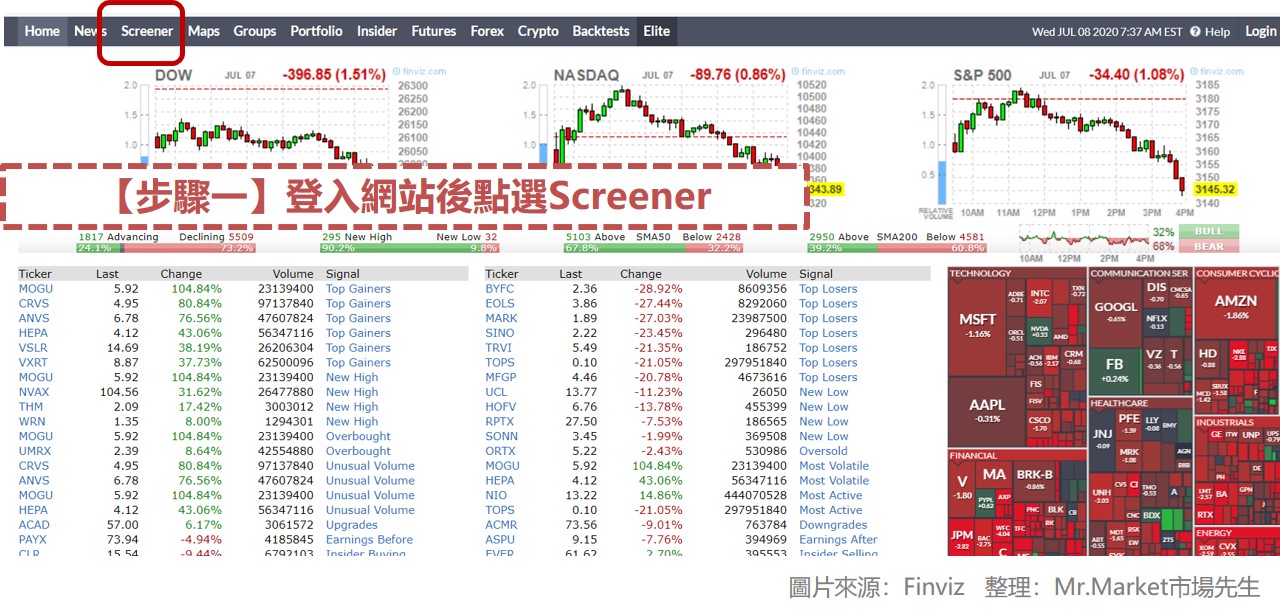Click the Volume column header in left table
This screenshot has height=615, width=1280.
[292, 274]
